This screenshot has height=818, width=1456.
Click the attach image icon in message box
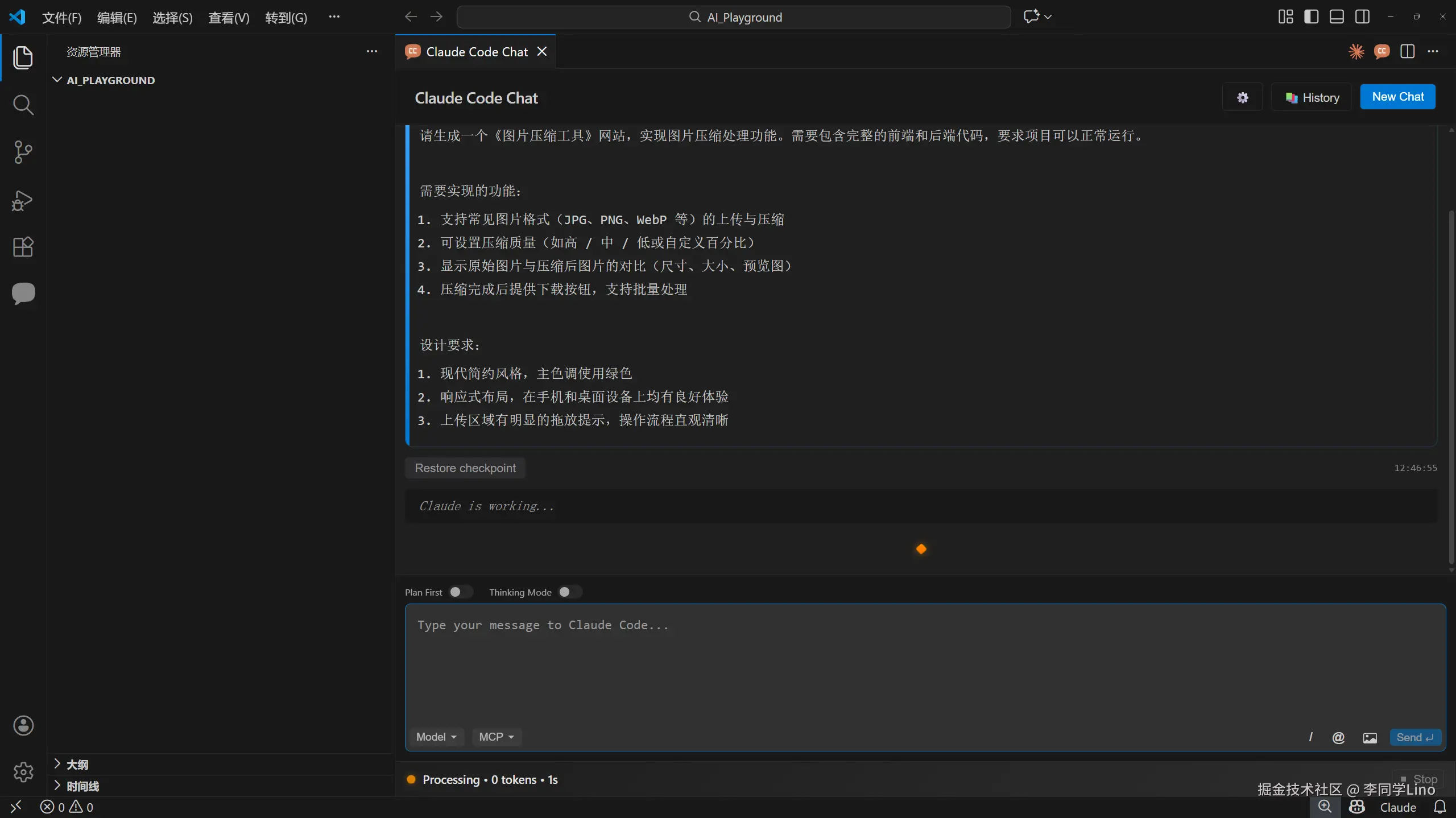click(1370, 738)
